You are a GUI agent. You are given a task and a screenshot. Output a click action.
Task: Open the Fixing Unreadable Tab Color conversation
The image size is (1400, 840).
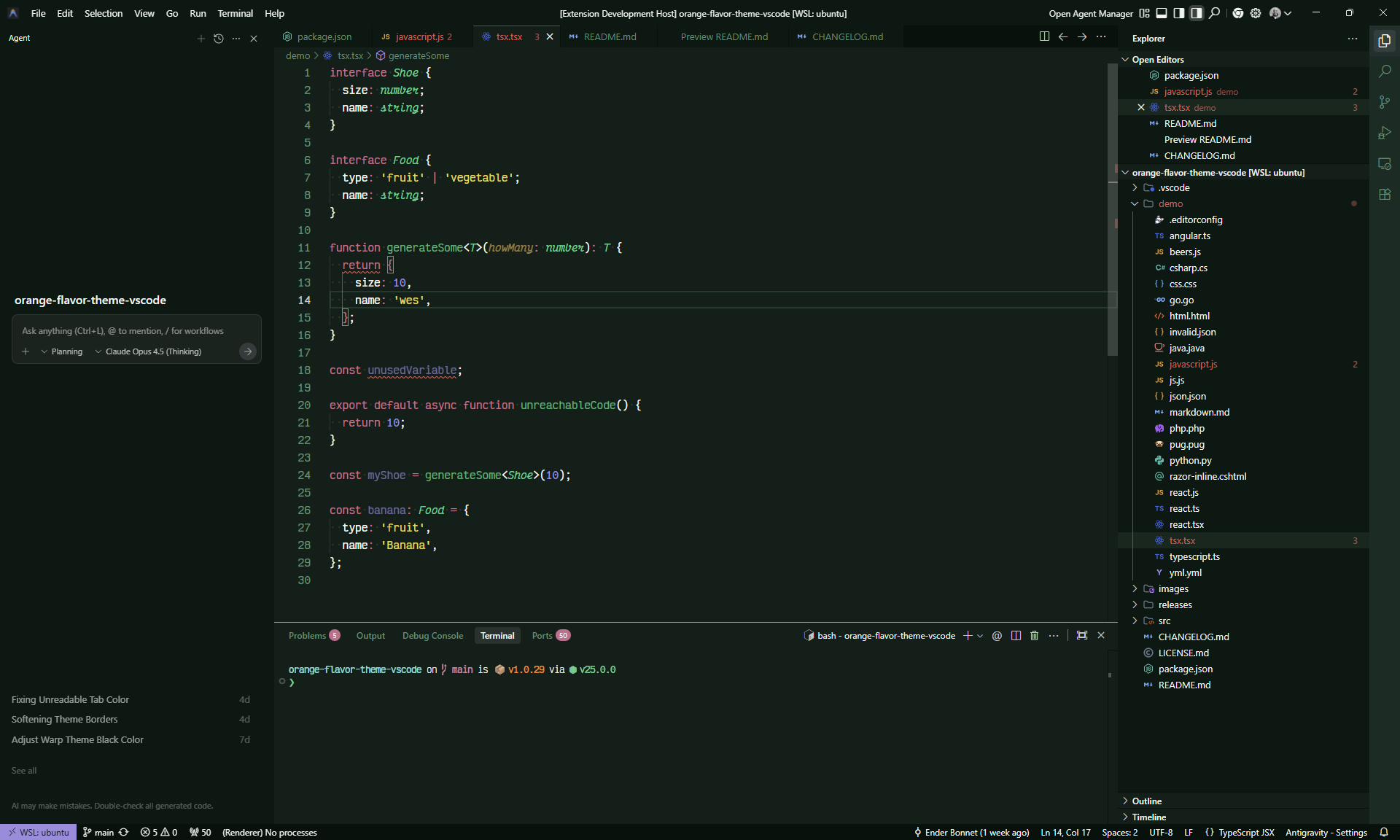click(x=131, y=699)
